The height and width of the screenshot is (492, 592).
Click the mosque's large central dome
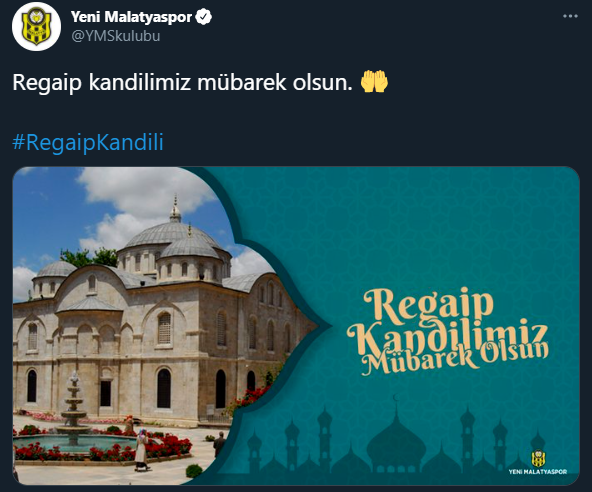point(172,231)
